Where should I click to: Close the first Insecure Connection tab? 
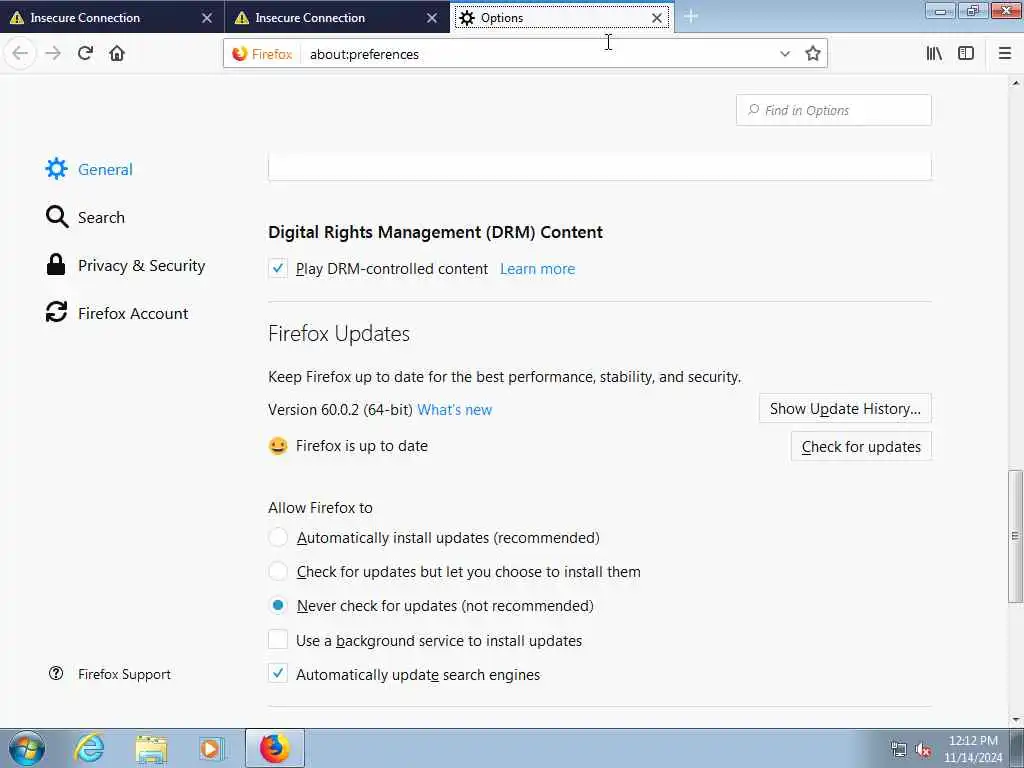tap(206, 18)
